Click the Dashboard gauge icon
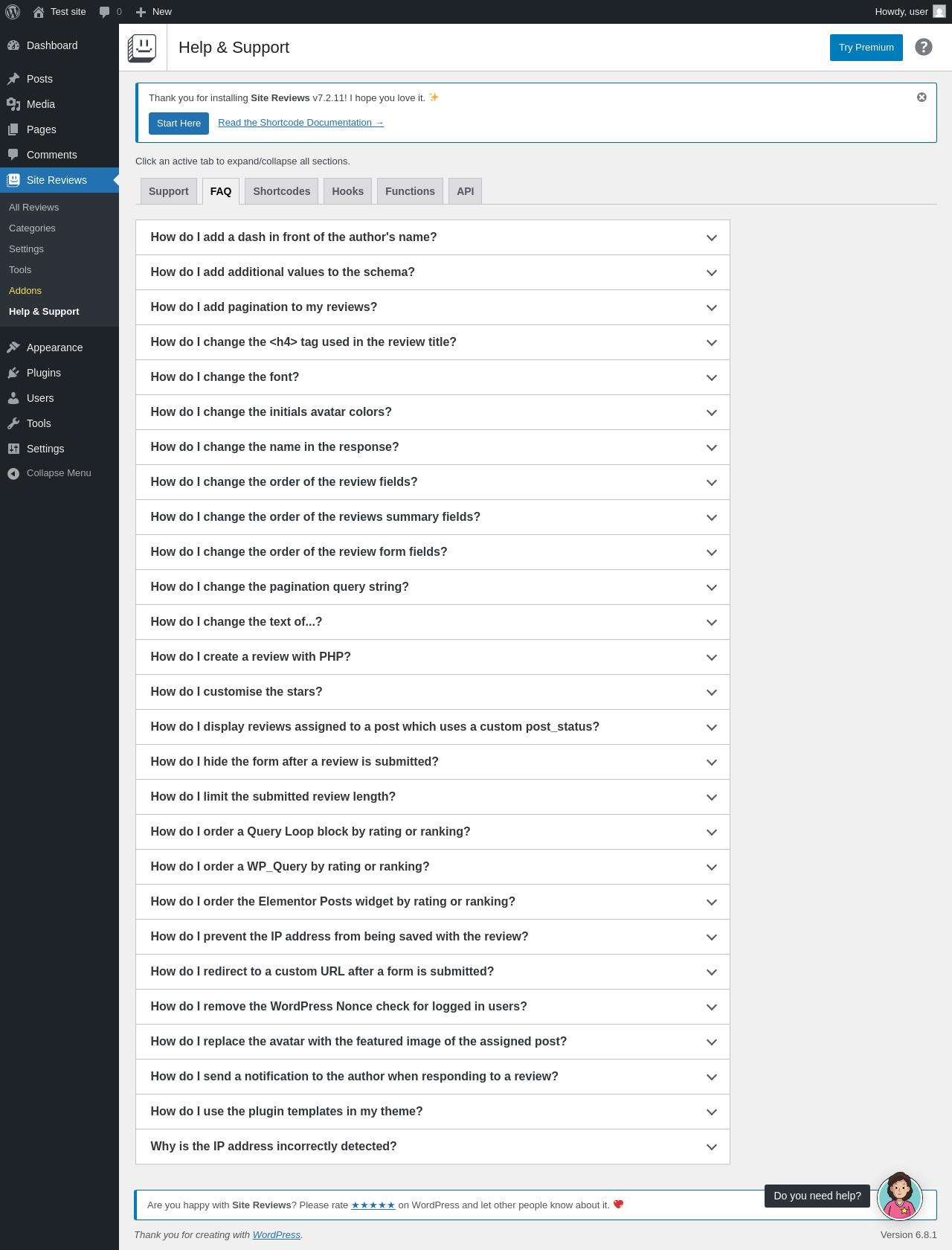The height and width of the screenshot is (1250, 952). (13, 45)
